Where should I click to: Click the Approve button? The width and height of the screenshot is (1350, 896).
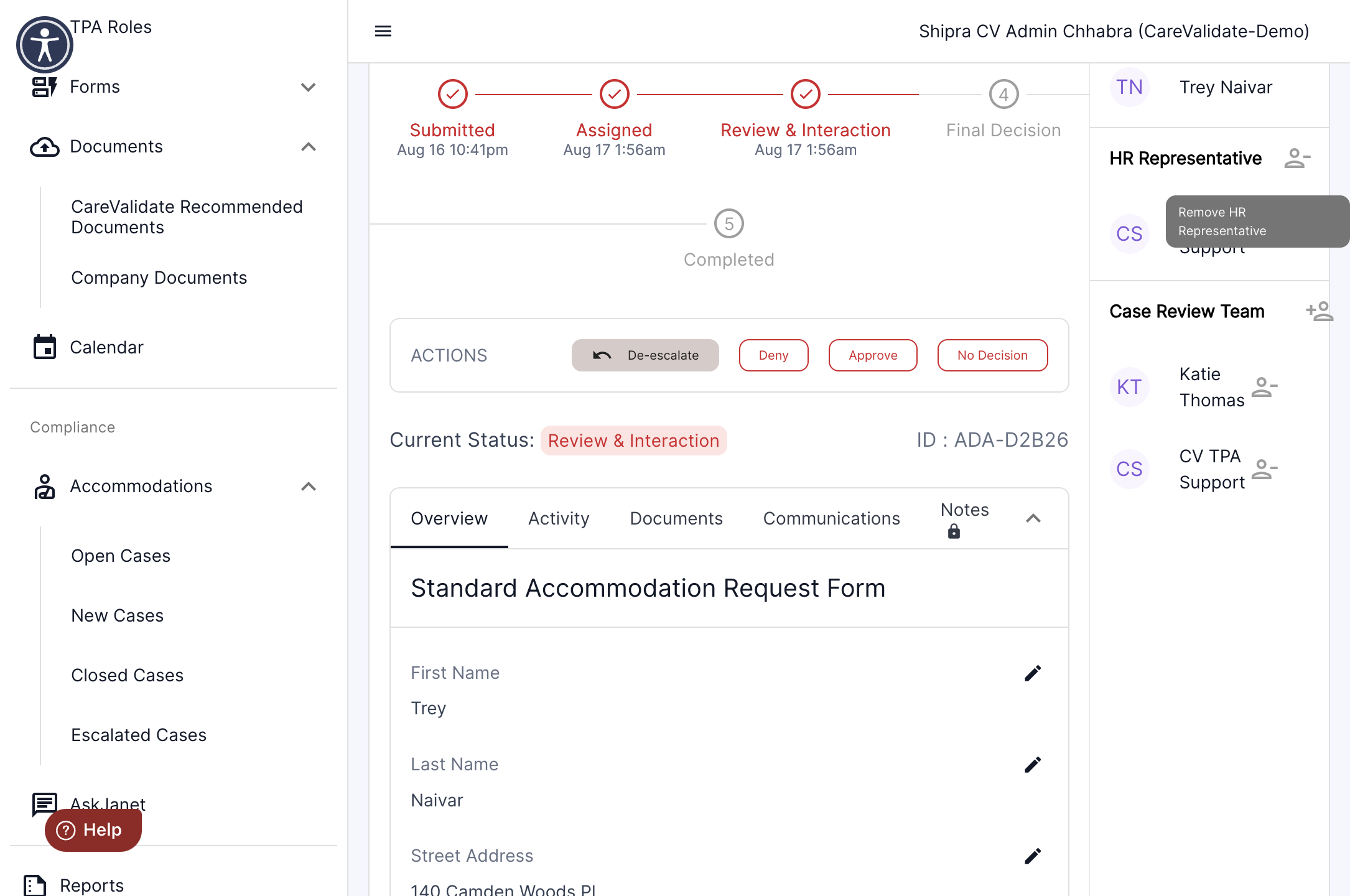click(873, 355)
